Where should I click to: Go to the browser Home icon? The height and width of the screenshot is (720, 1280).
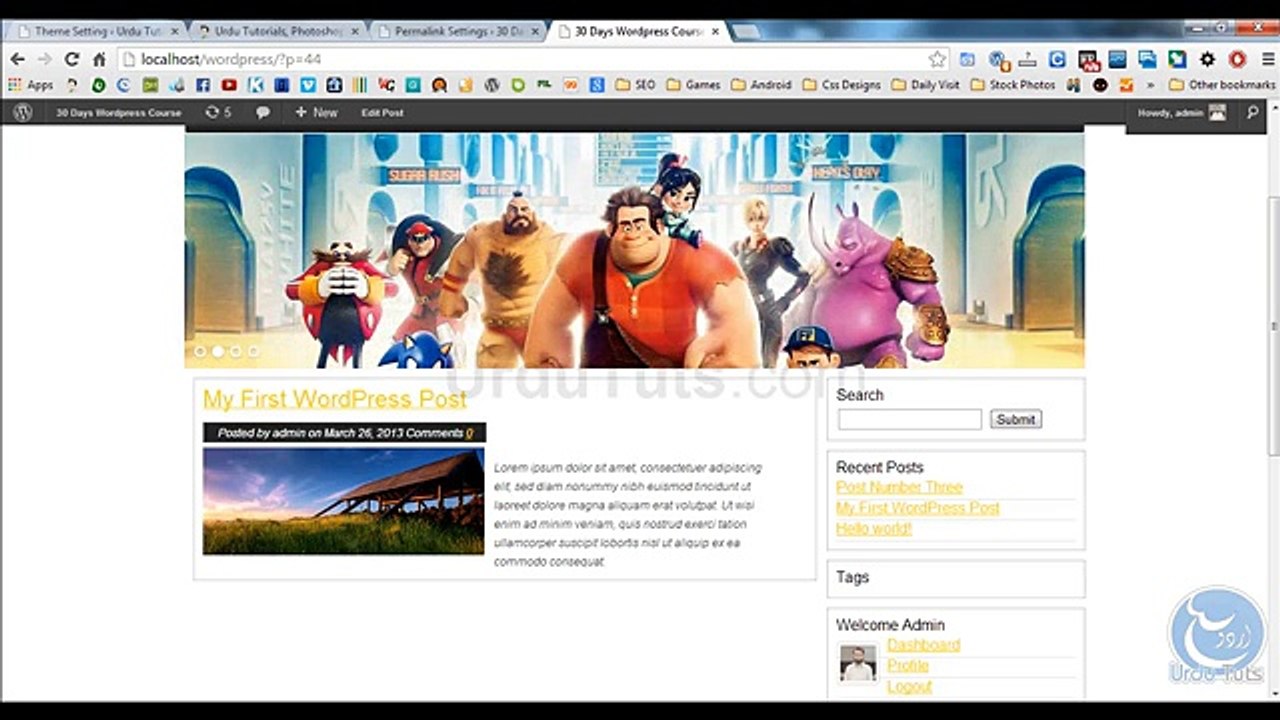(99, 59)
